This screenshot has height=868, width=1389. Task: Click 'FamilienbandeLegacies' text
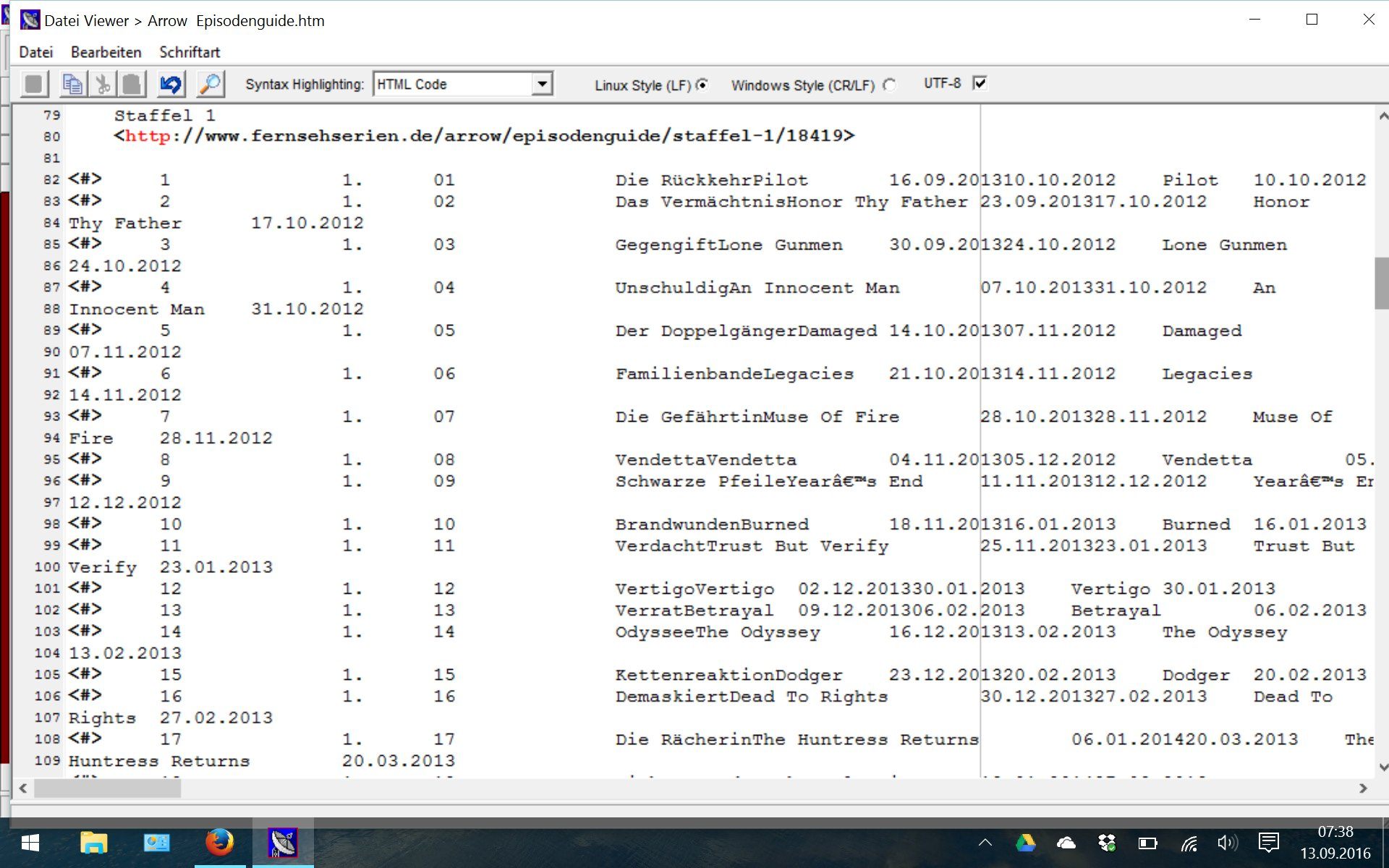[x=734, y=374]
